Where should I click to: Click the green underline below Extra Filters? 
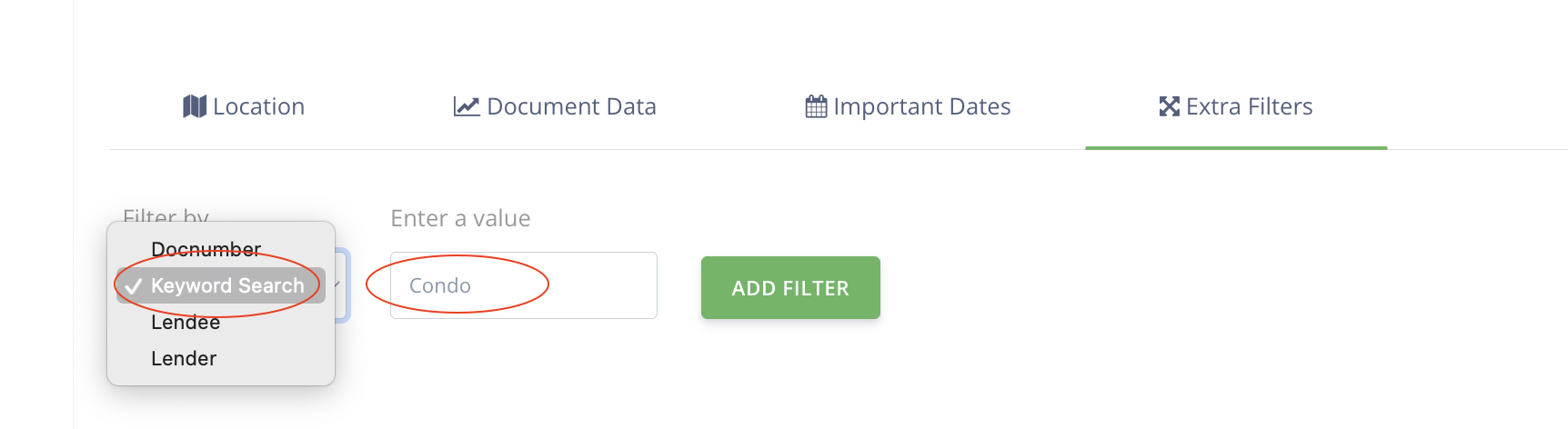[x=1236, y=147]
